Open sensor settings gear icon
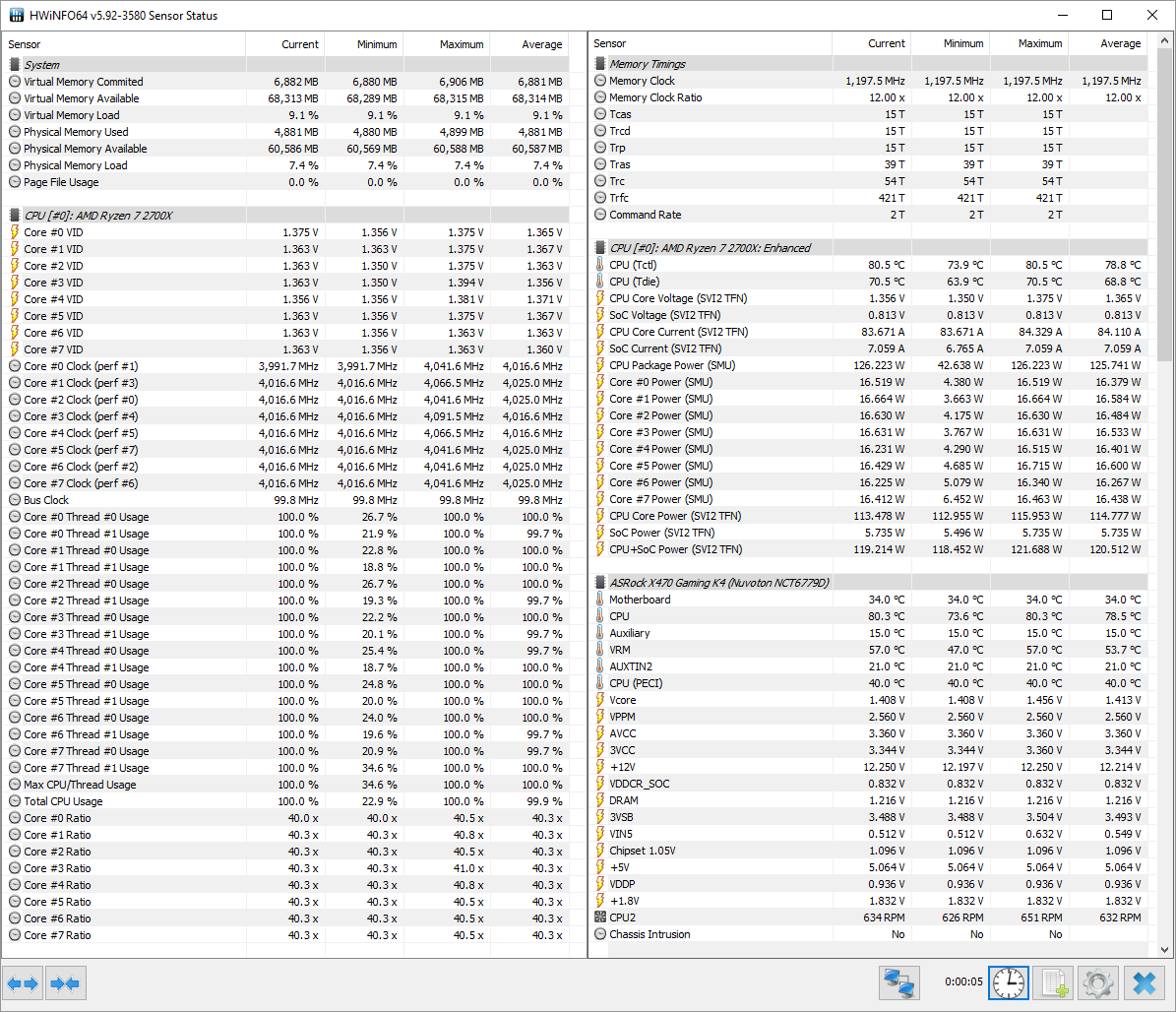 pyautogui.click(x=1098, y=982)
